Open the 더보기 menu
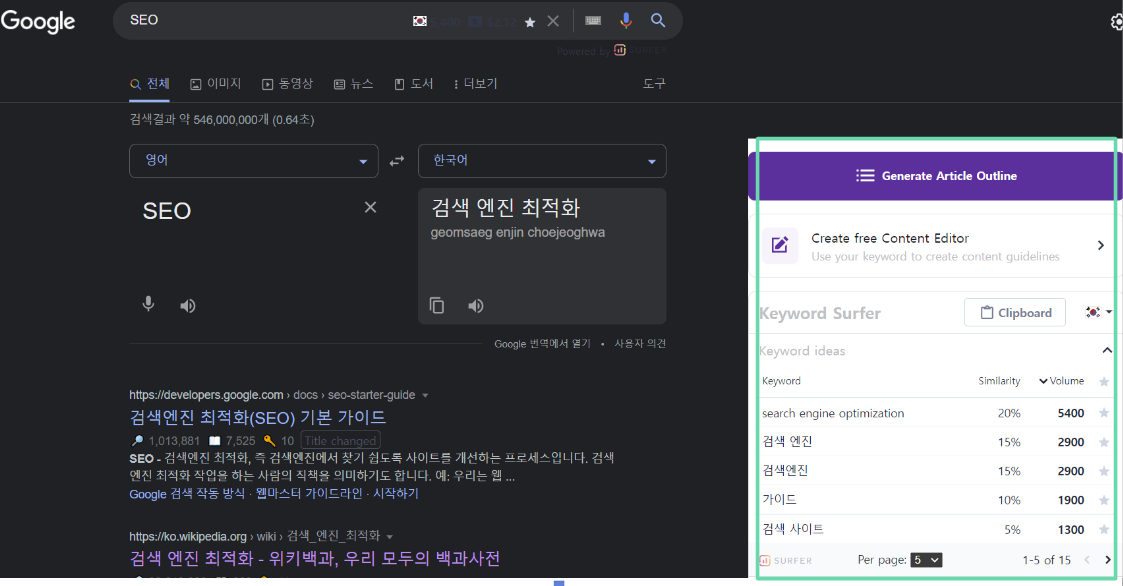 476,84
